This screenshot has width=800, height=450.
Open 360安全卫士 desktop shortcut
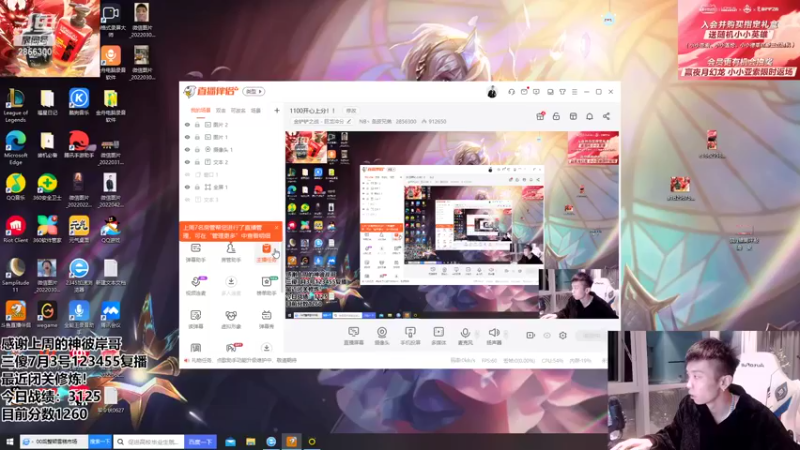point(47,187)
